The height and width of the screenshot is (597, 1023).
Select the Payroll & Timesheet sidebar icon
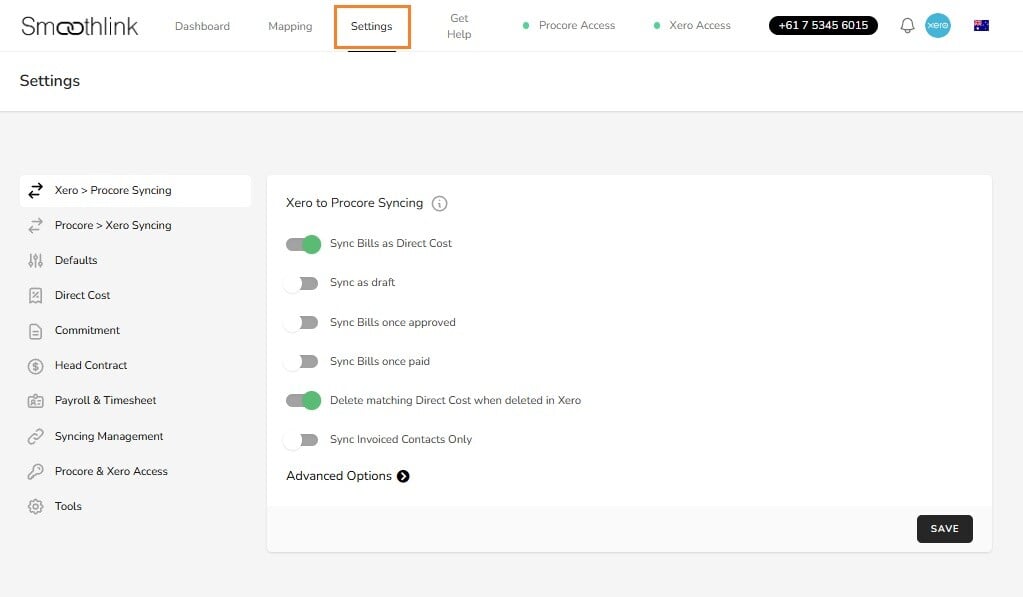coord(36,400)
